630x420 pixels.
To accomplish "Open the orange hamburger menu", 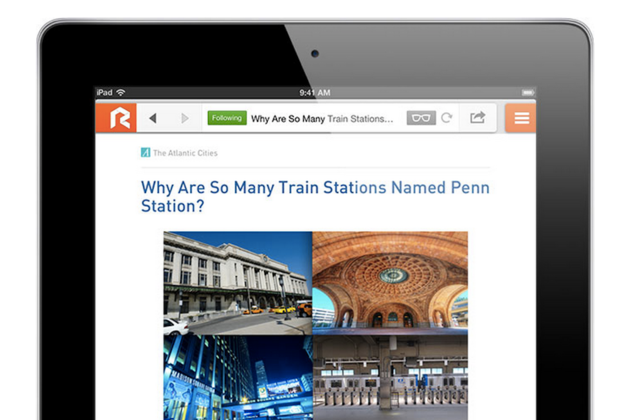I will [520, 118].
